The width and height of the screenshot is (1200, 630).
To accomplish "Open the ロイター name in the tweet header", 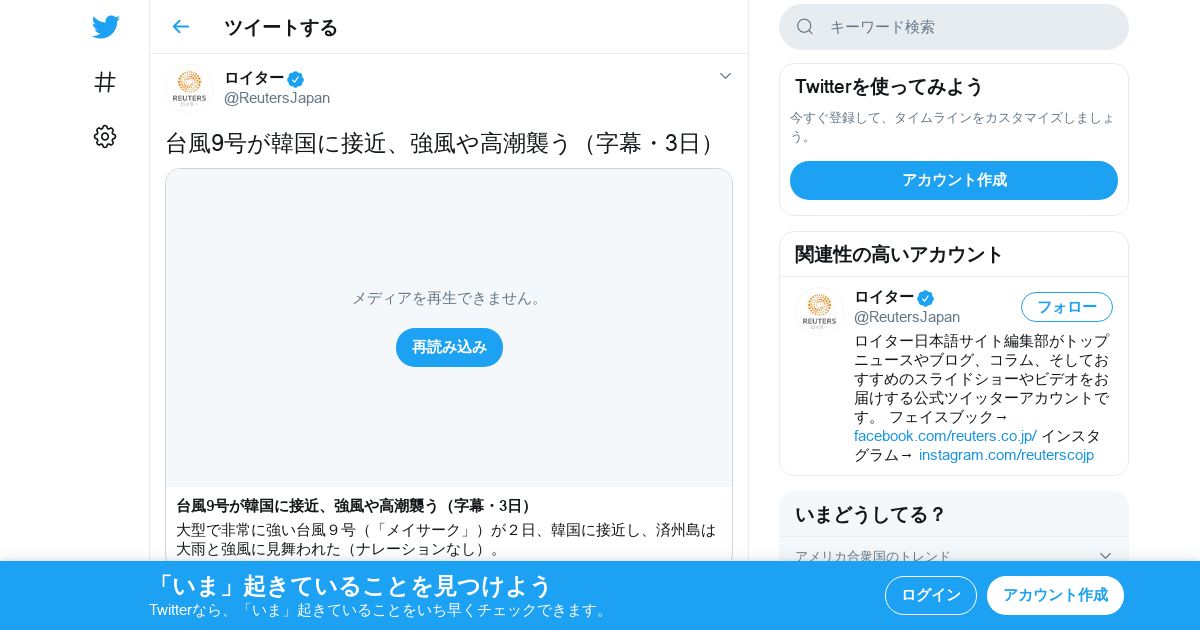I will click(254, 78).
